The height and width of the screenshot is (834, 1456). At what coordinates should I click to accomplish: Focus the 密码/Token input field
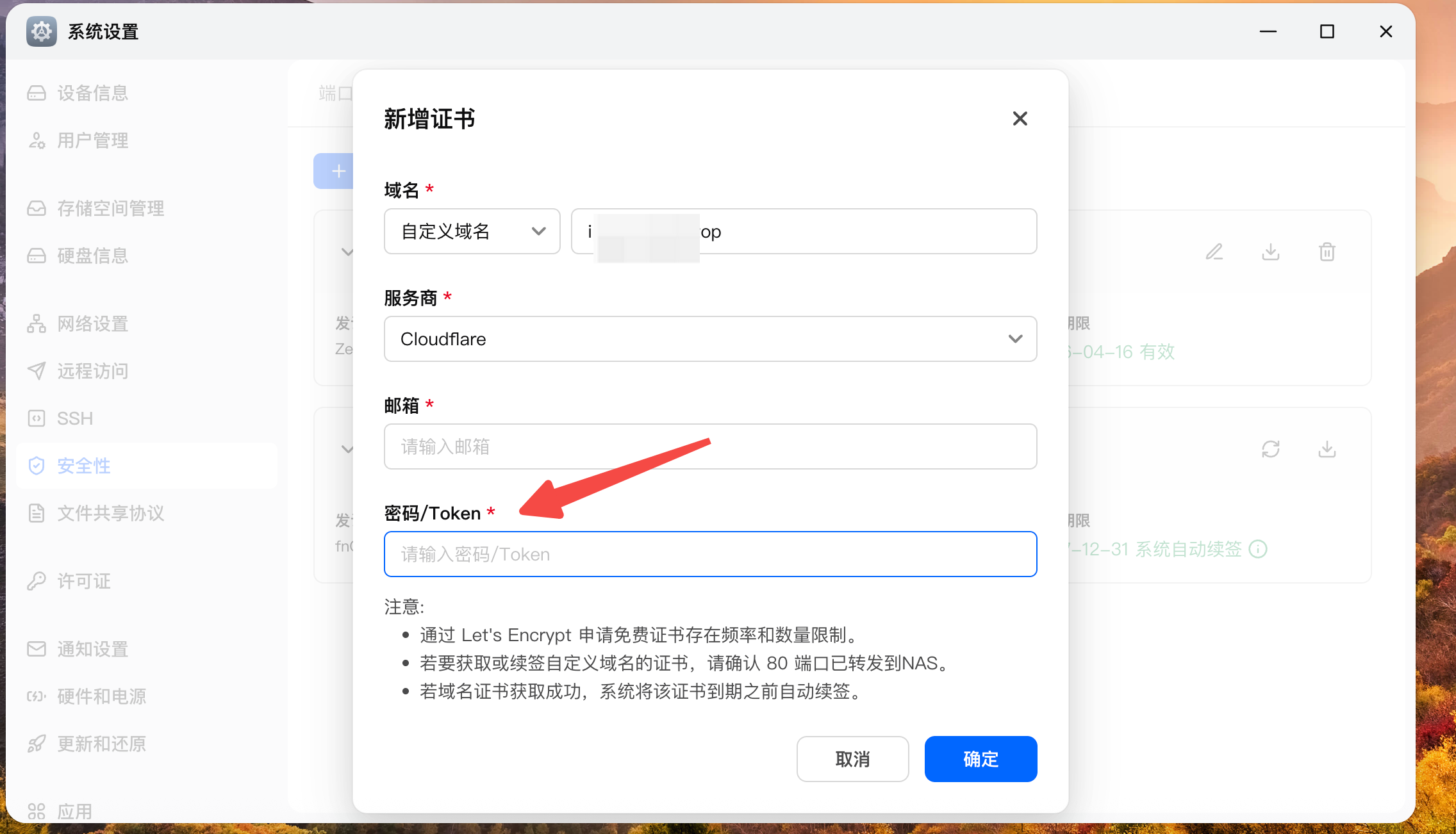(x=710, y=554)
